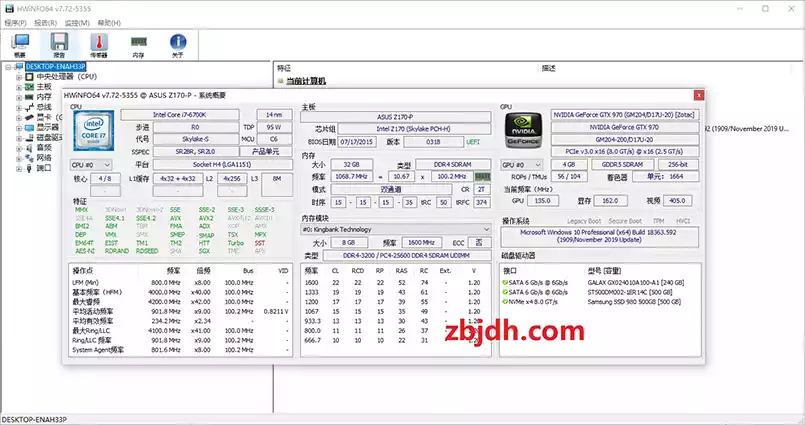Click the 内存 memory icon in the tree
The width and height of the screenshot is (805, 425).
pos(29,97)
